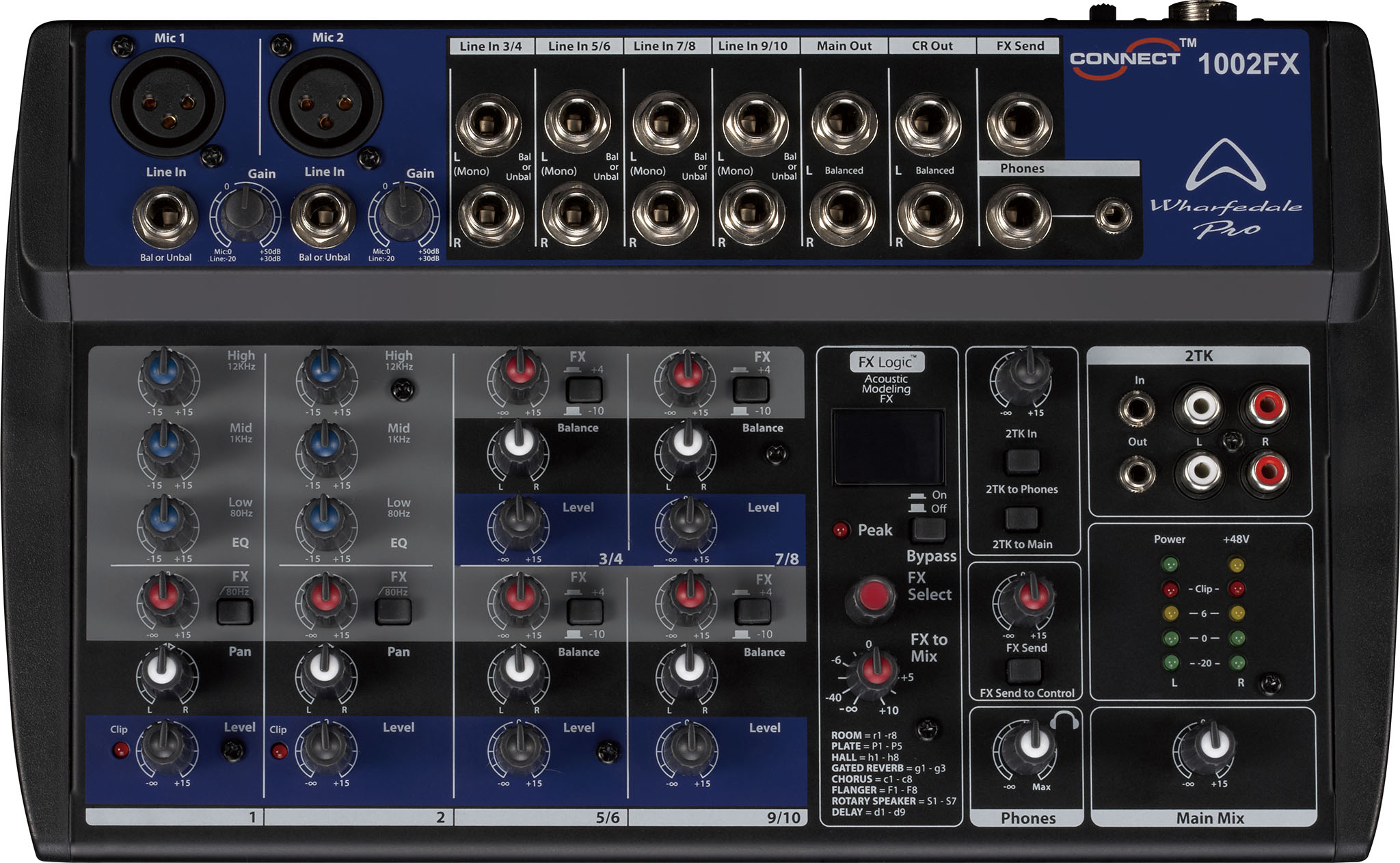Click channel 2 Mid 1KHz EQ knob
Viewport: 1400px width, 863px height.
[326, 449]
